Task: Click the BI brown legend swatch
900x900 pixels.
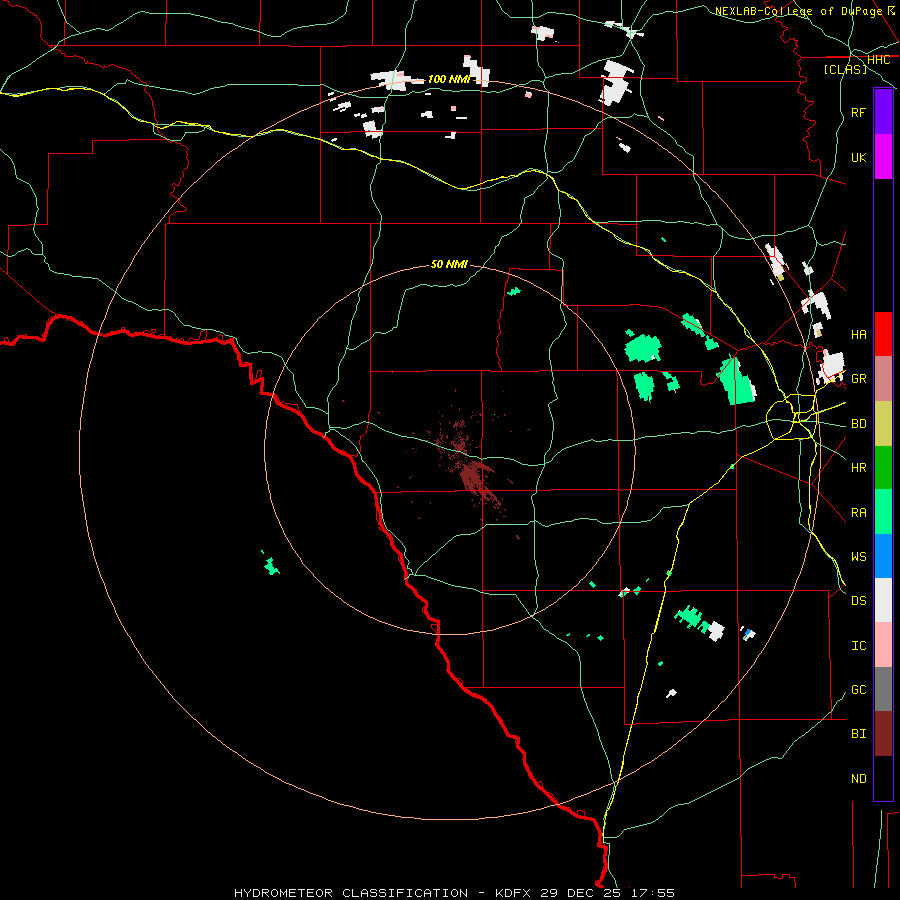Action: click(x=883, y=734)
